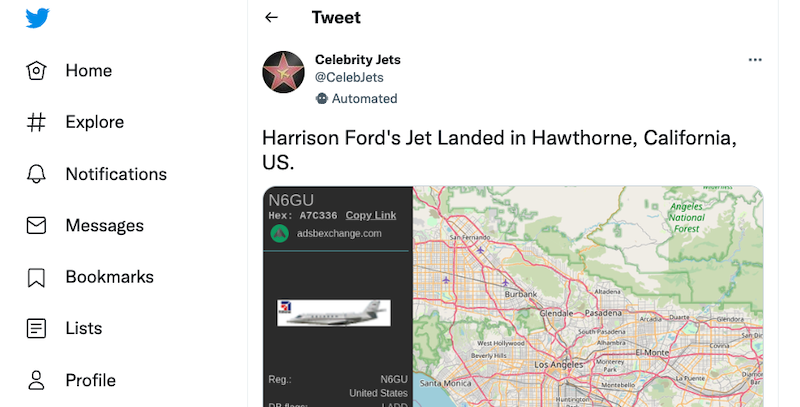Image resolution: width=800 pixels, height=407 pixels.
Task: Click the Explore hashtag icon
Action: (37, 122)
